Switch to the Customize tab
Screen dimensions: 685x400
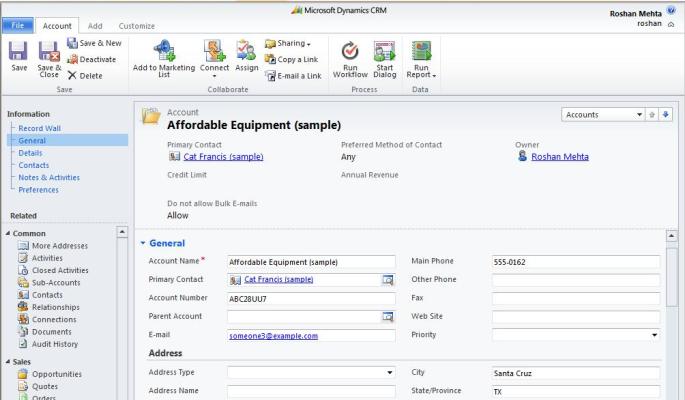(x=139, y=25)
